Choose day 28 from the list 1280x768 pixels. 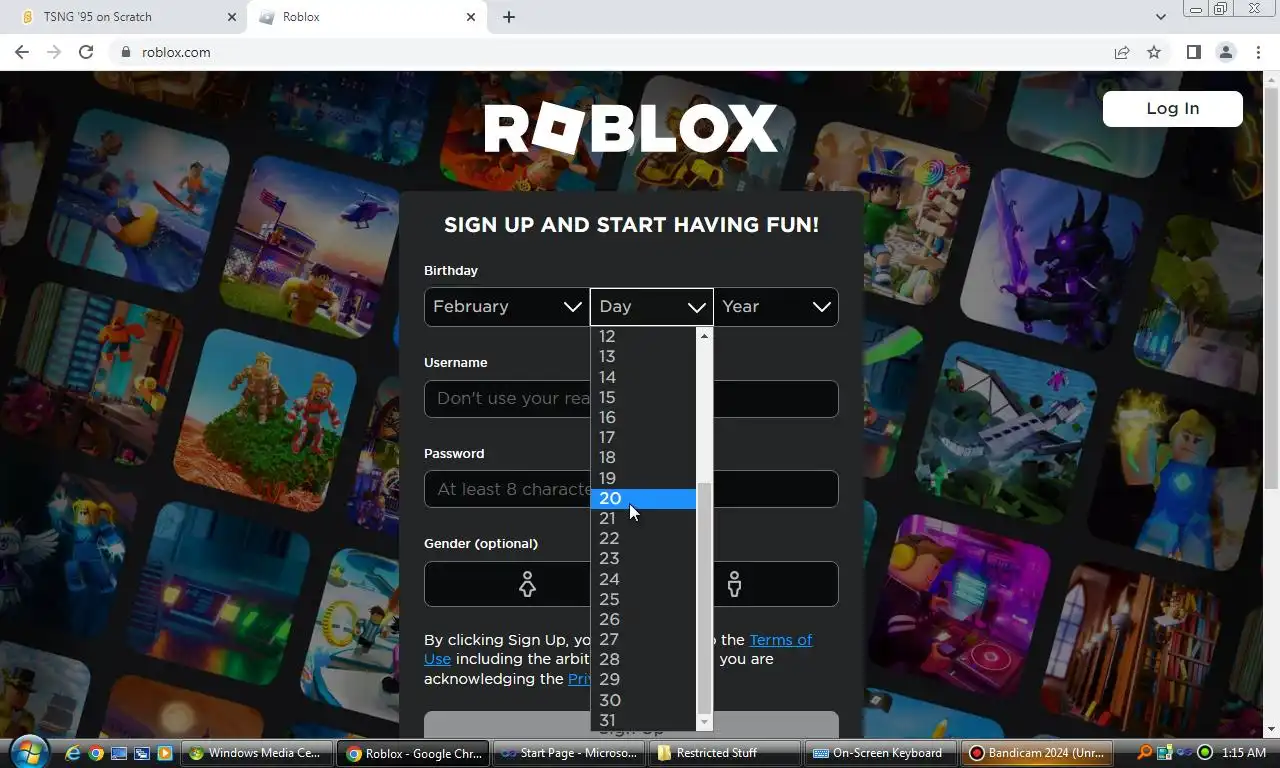[x=643, y=659]
